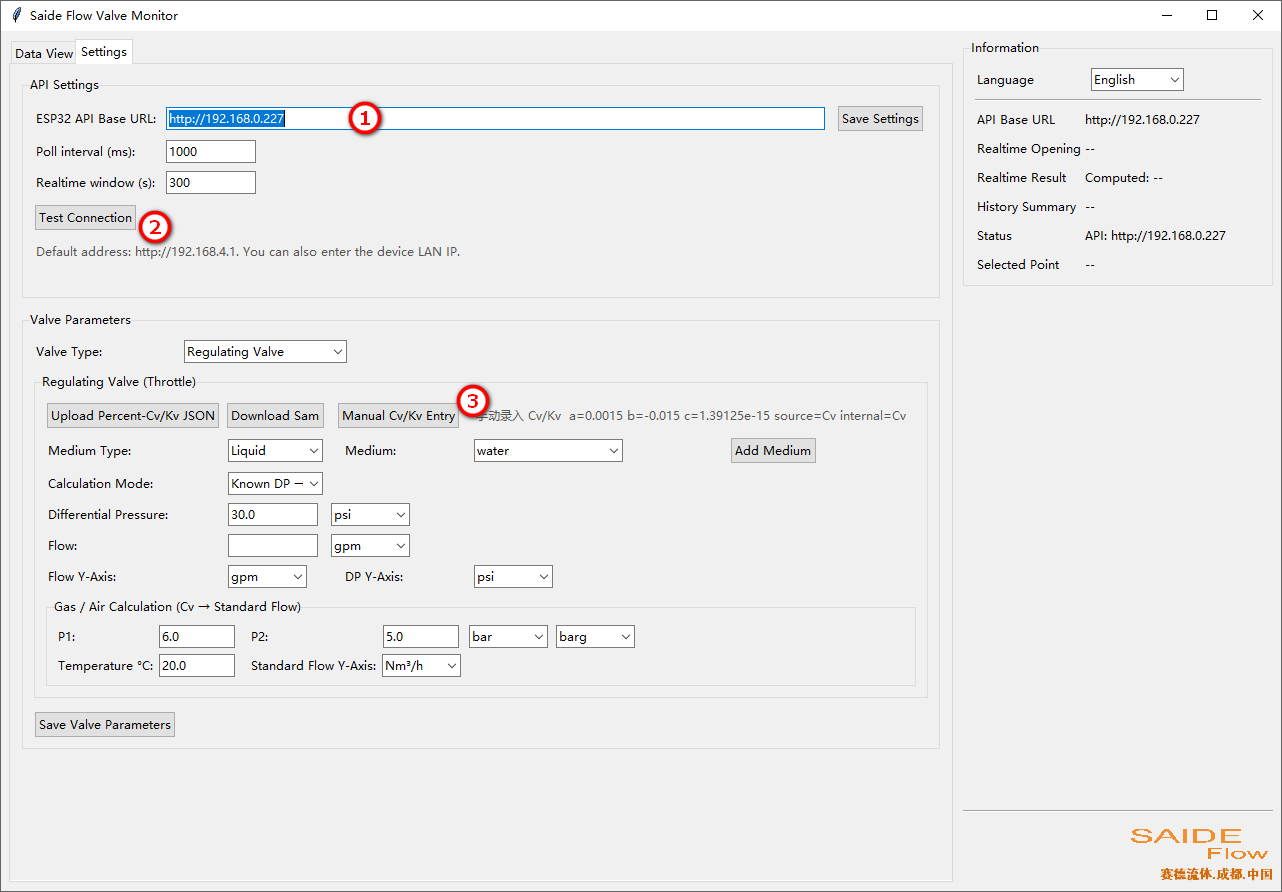Open the Valve Type dropdown
Viewport: 1282px width, 892px height.
pos(265,352)
